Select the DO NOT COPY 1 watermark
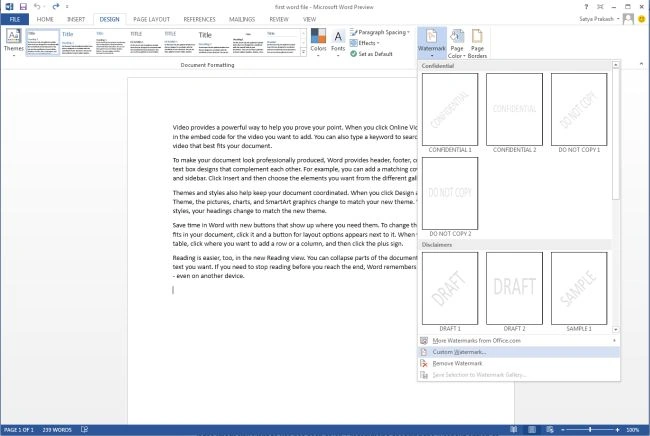Screen dimensions: 650x436 [x=579, y=109]
